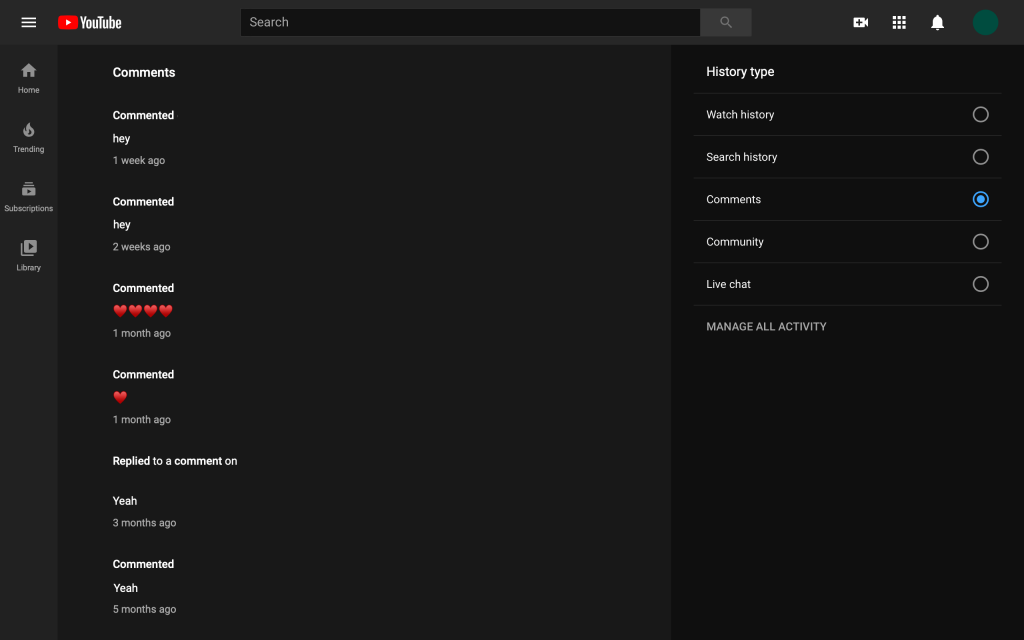Open the create video camera icon
This screenshot has width=1024, height=640.
861,22
